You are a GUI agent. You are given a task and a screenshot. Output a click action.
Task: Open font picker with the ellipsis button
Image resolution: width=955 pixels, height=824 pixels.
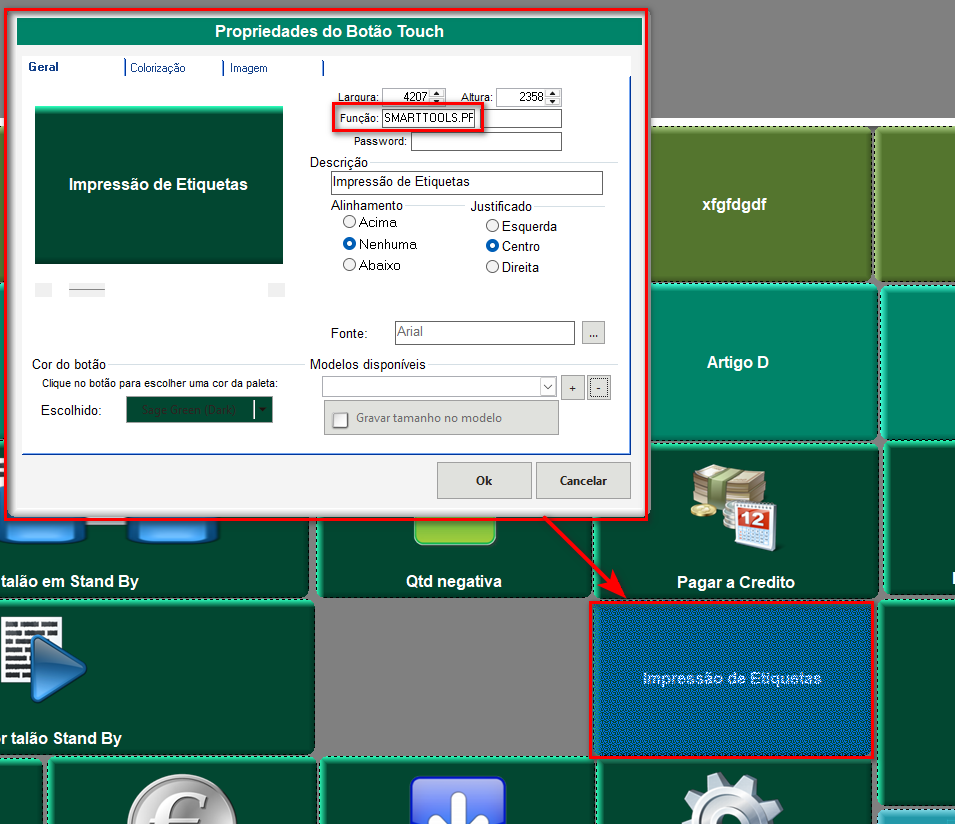(593, 333)
